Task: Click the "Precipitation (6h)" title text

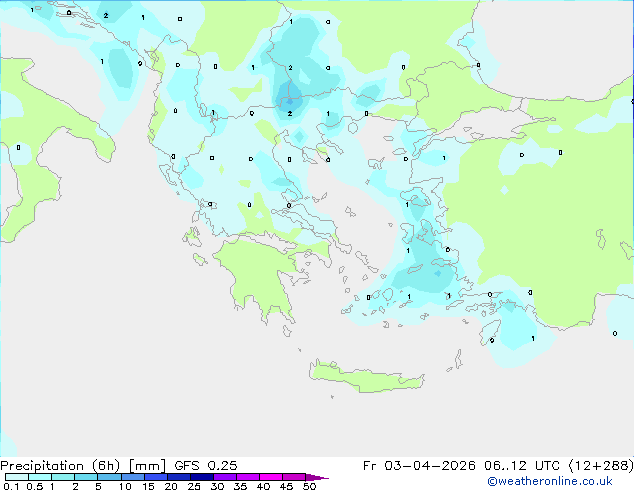Action: pos(60,466)
